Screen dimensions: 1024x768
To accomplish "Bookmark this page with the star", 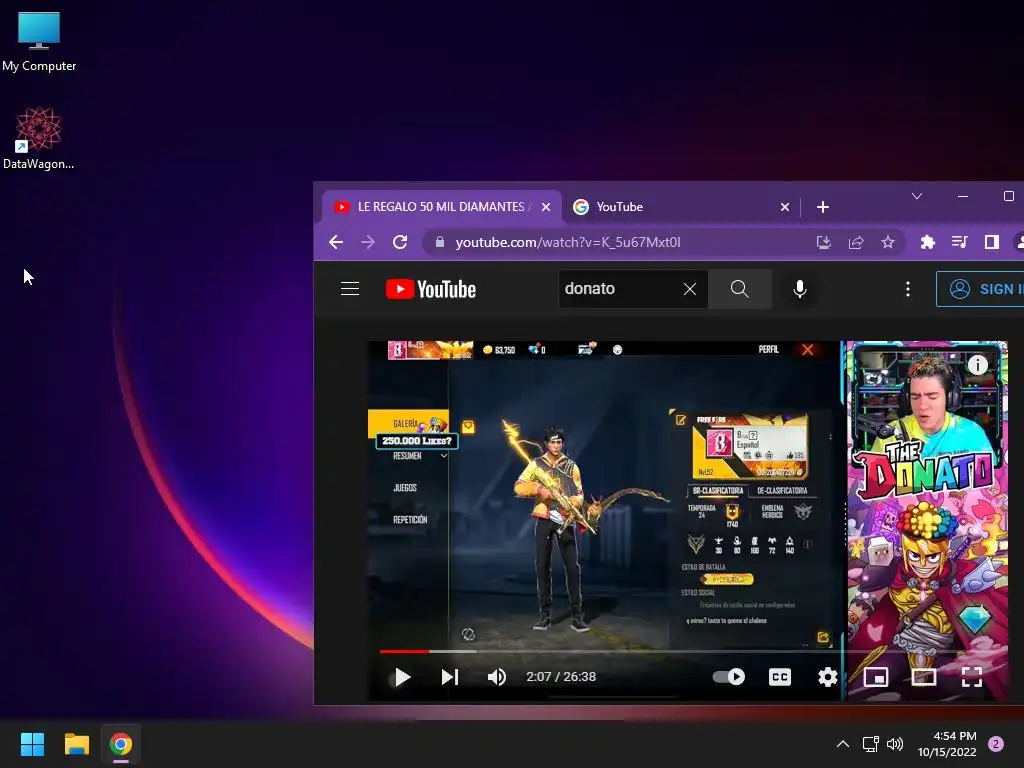I will [888, 242].
